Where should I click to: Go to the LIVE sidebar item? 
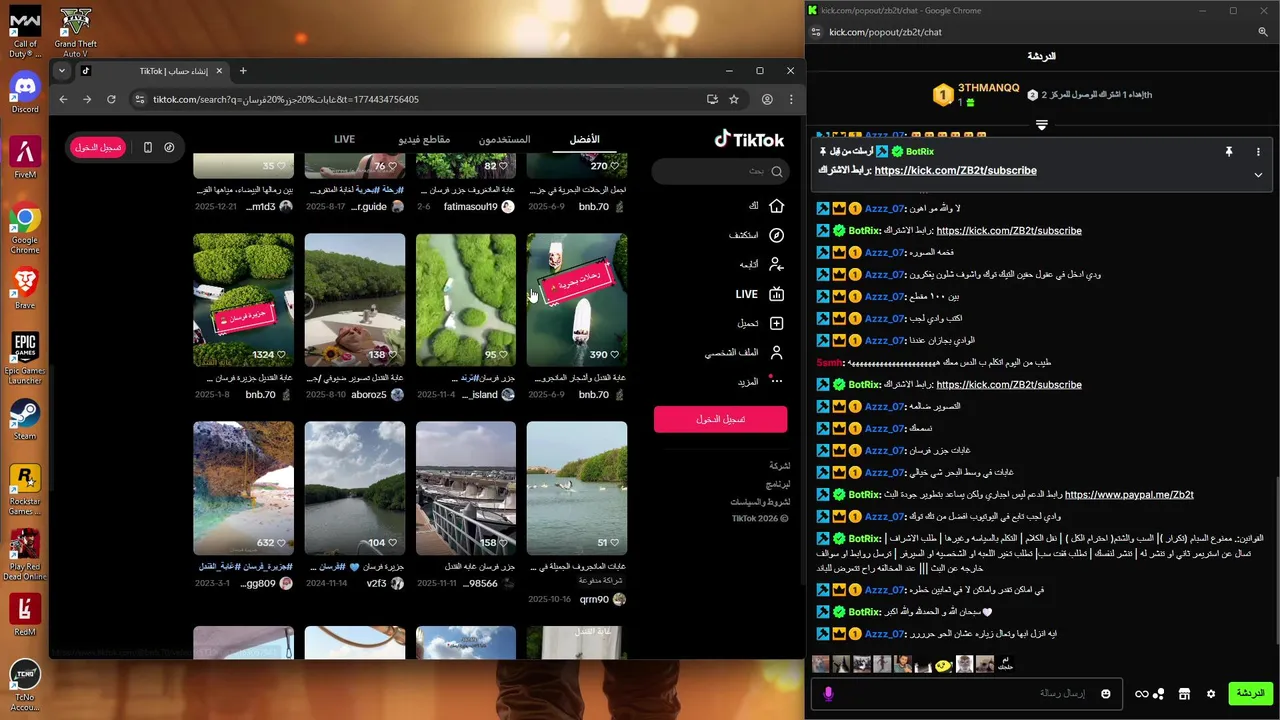click(760, 294)
